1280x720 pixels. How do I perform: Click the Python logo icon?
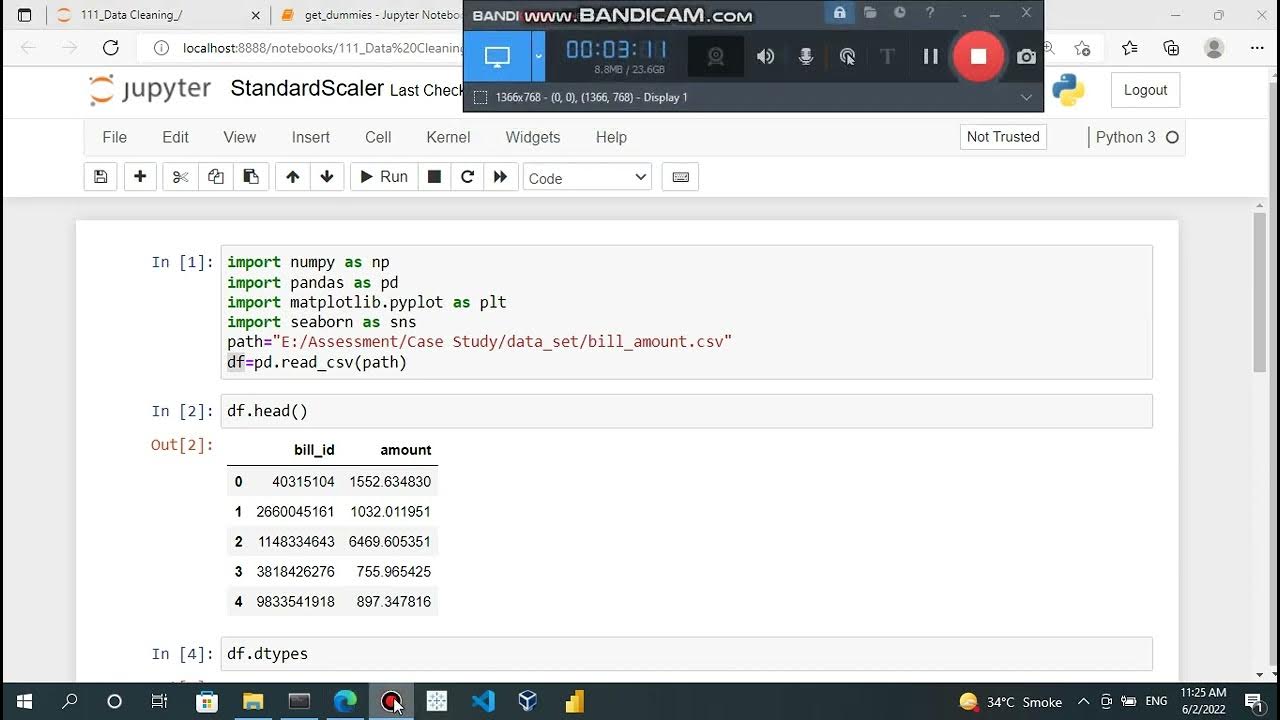coord(1068,90)
